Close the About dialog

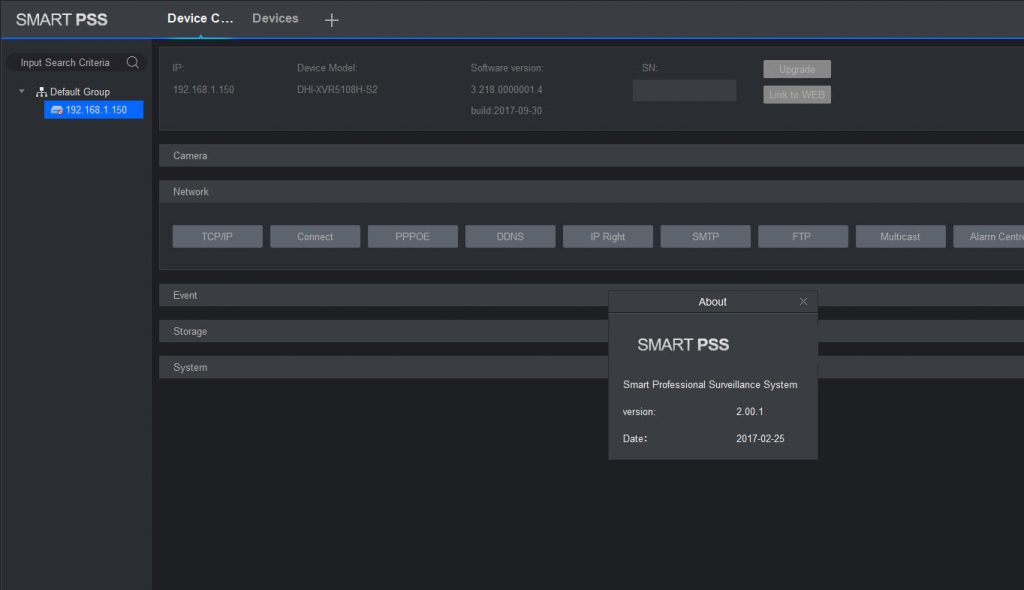[x=803, y=301]
